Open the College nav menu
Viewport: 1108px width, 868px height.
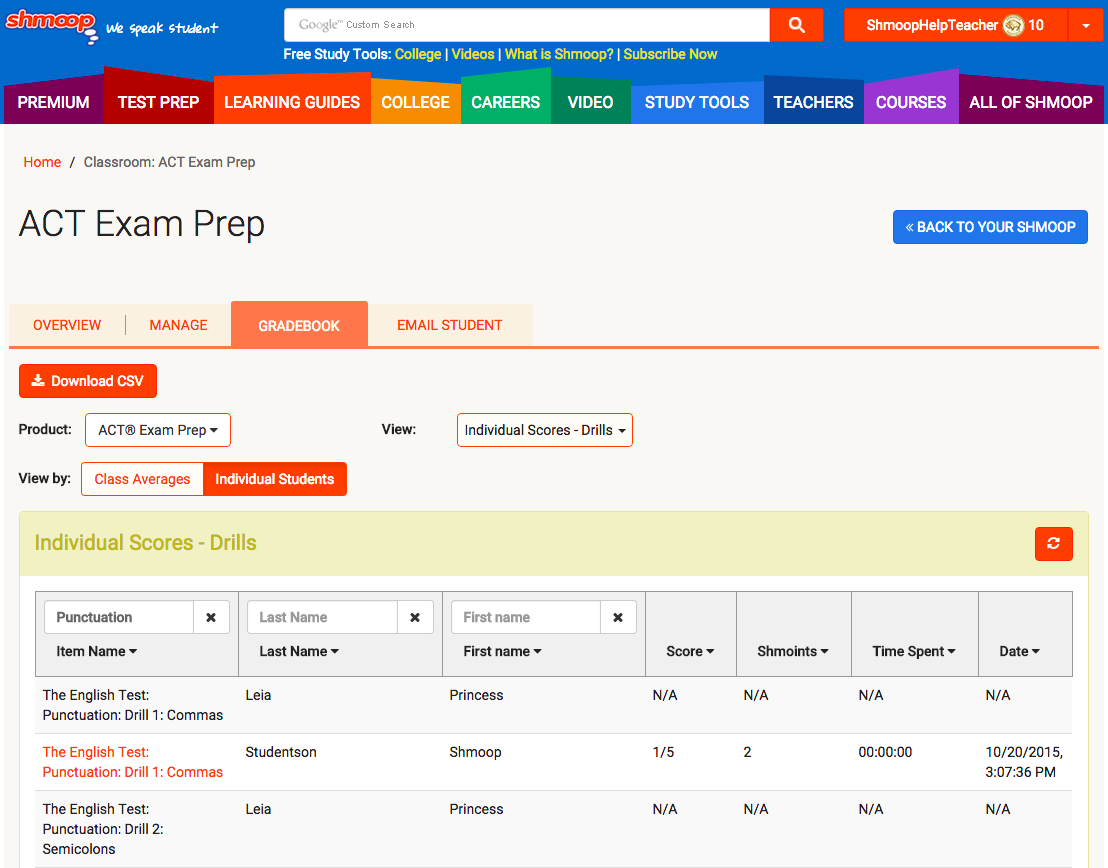tap(416, 102)
